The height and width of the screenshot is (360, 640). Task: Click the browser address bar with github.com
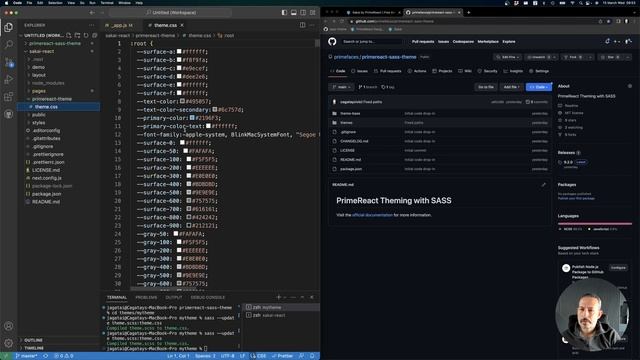click(473, 21)
